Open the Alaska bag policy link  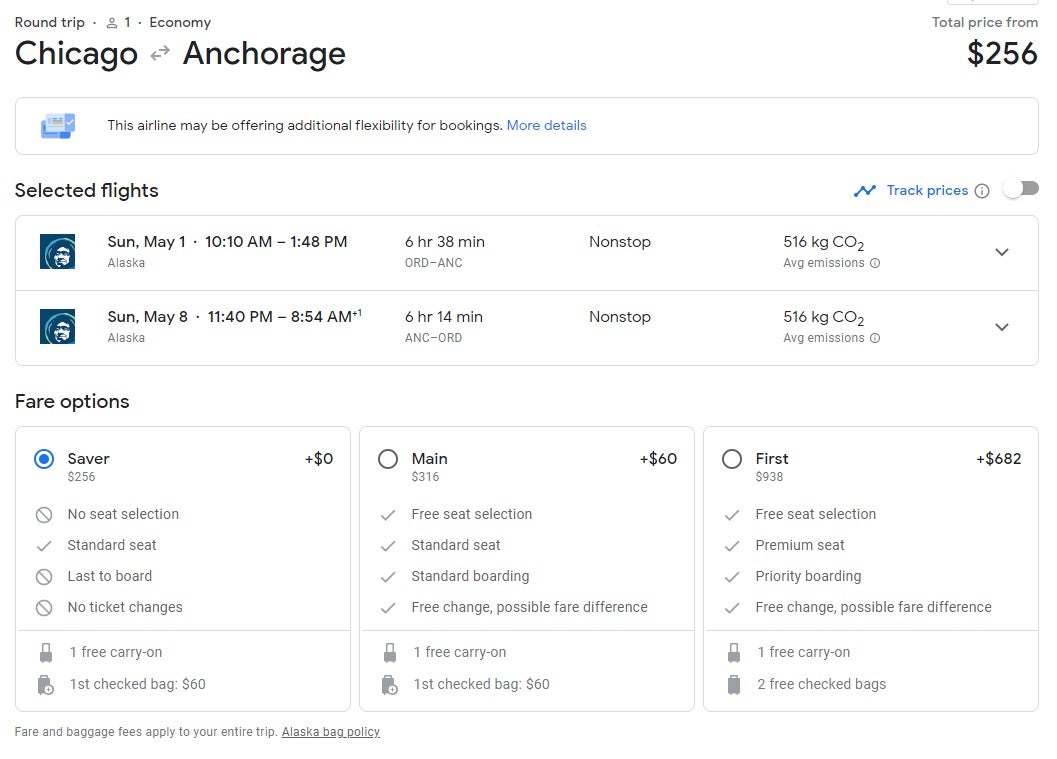330,731
